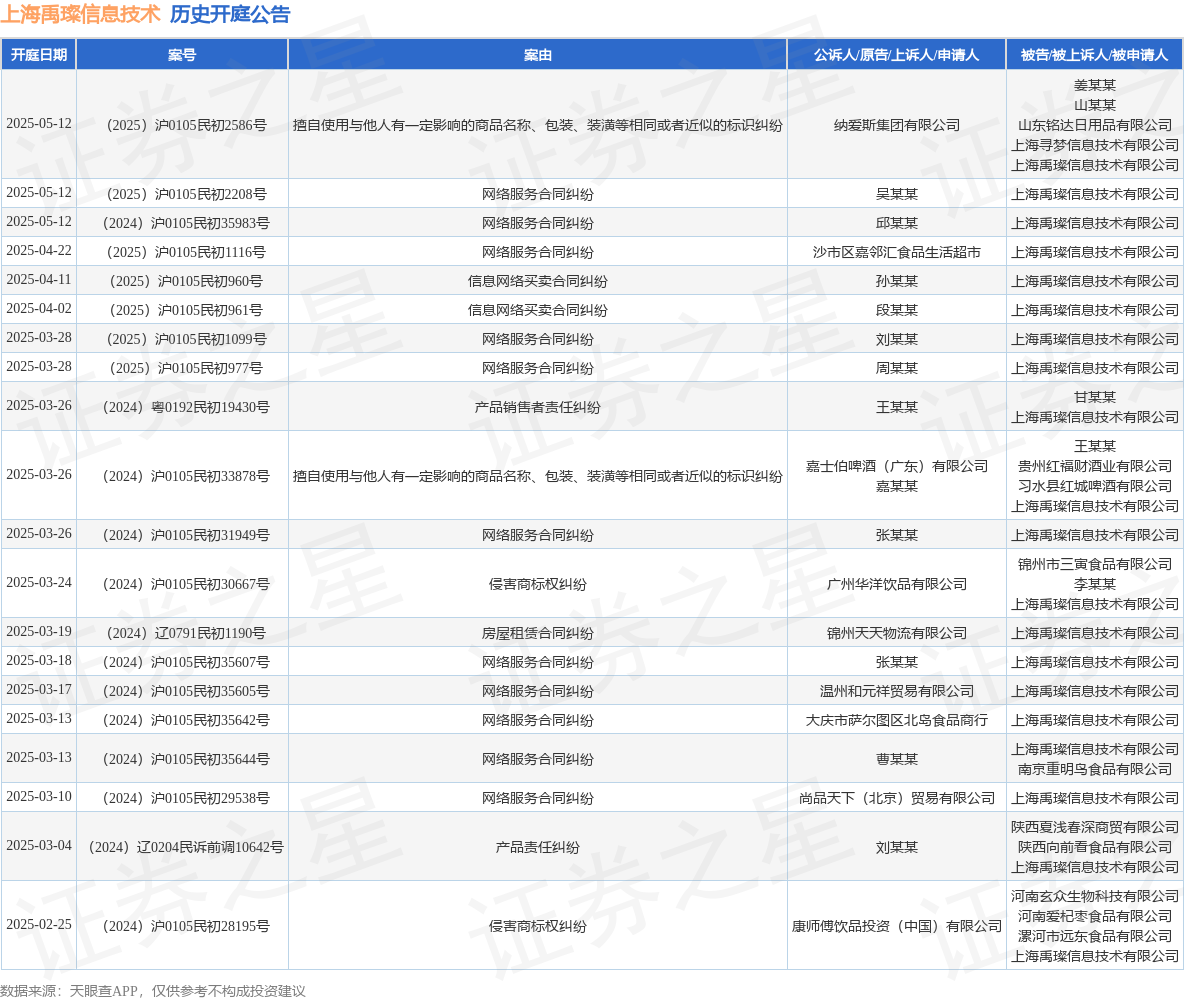
Task: Click plaintiff 沙市区嘉邻汇食品生活超市
Action: coord(896,252)
